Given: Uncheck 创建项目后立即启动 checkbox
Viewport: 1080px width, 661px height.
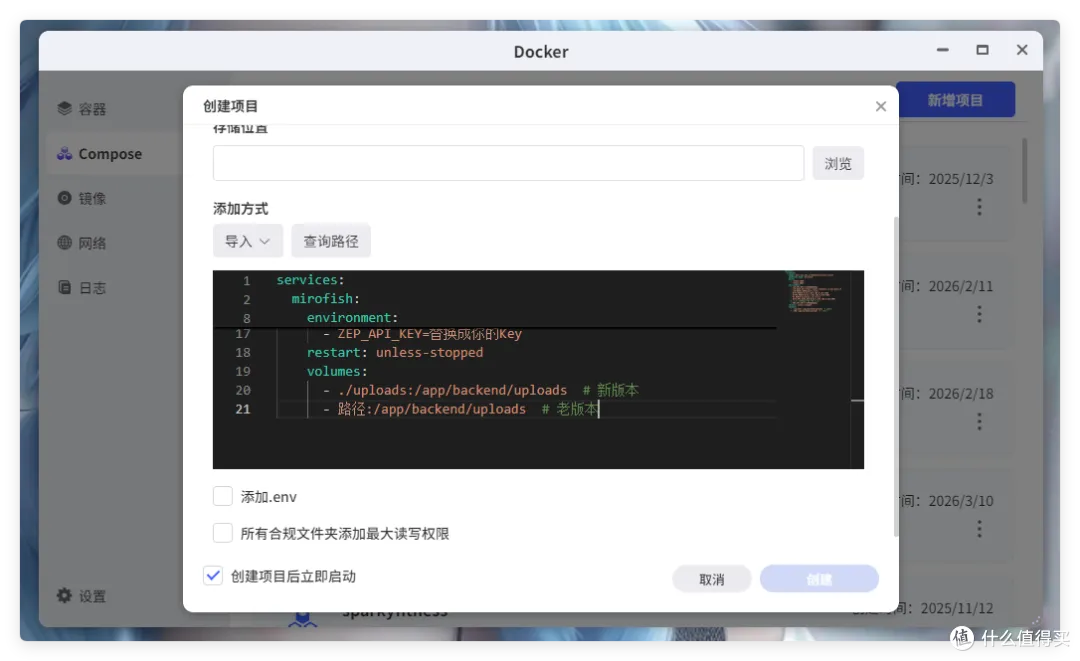Looking at the screenshot, I should point(214,576).
